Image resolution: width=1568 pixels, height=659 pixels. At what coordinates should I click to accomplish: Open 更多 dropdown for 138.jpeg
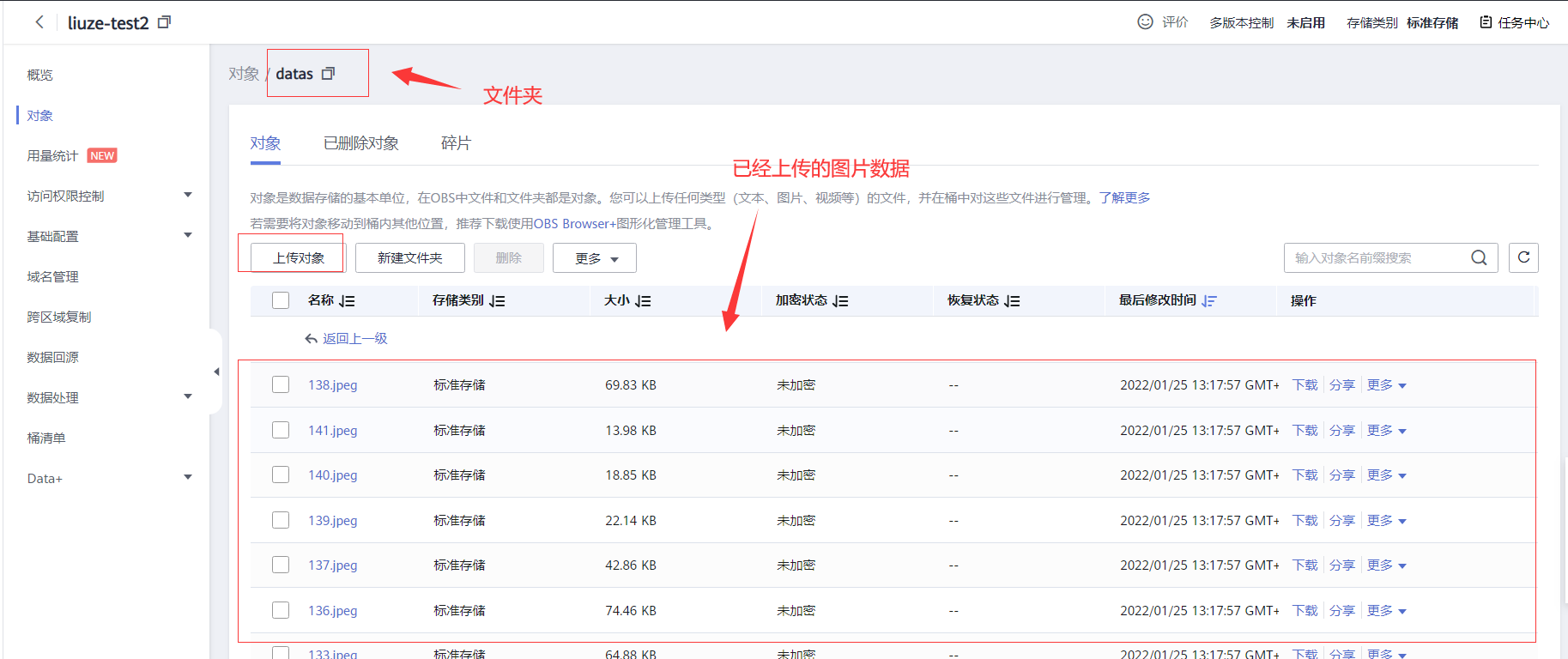point(1387,385)
